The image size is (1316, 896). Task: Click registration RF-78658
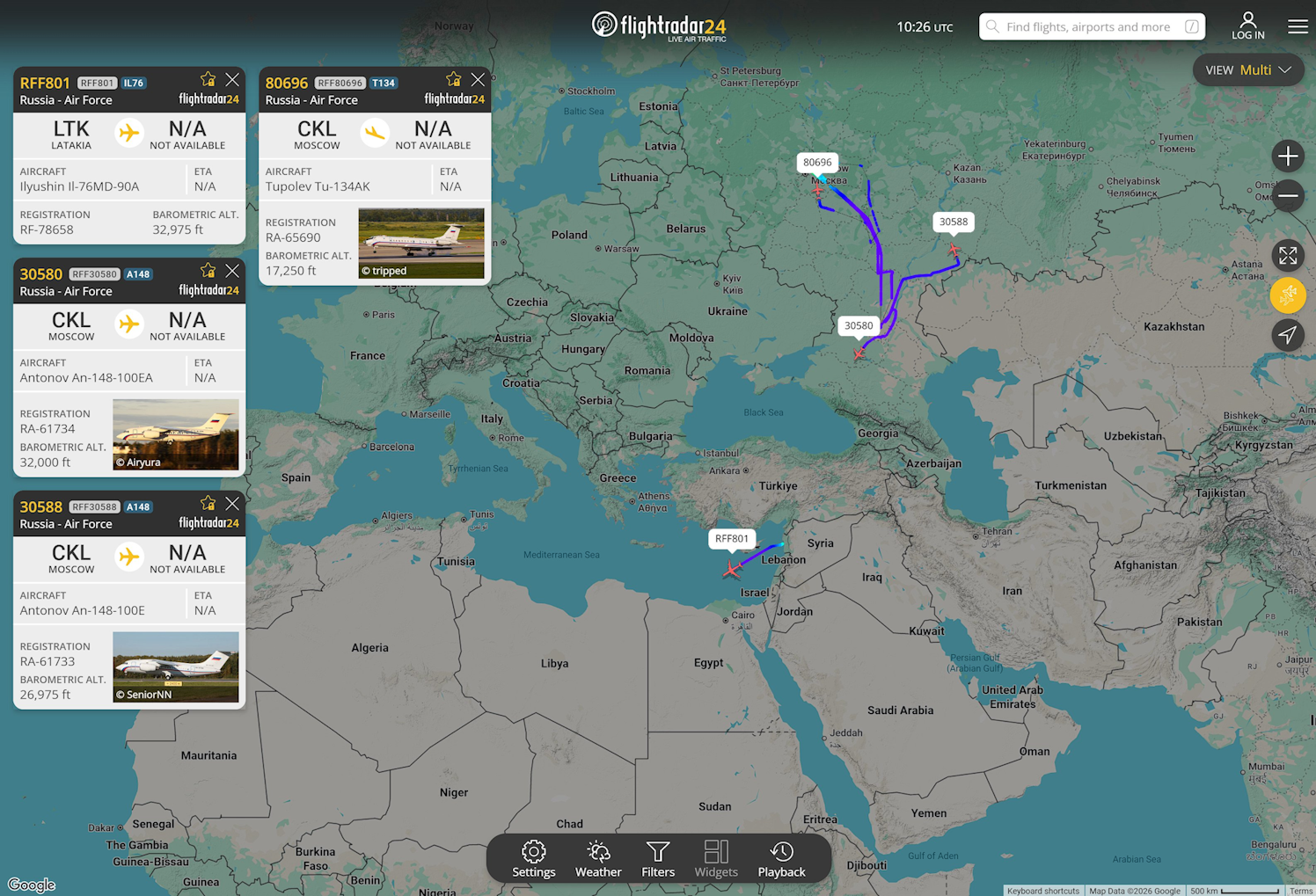pos(47,230)
